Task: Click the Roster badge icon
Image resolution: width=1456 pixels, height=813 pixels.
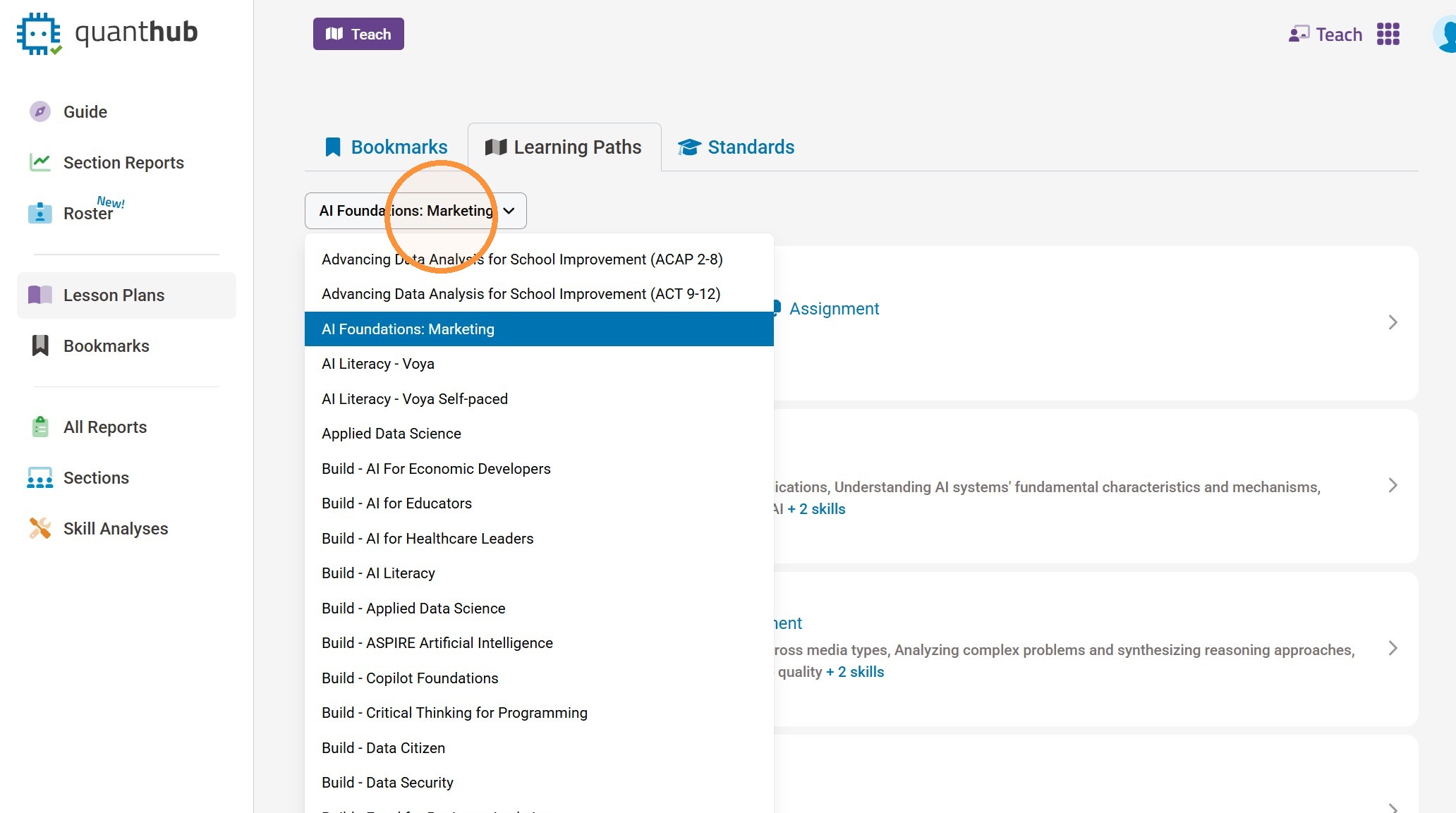Action: (40, 212)
